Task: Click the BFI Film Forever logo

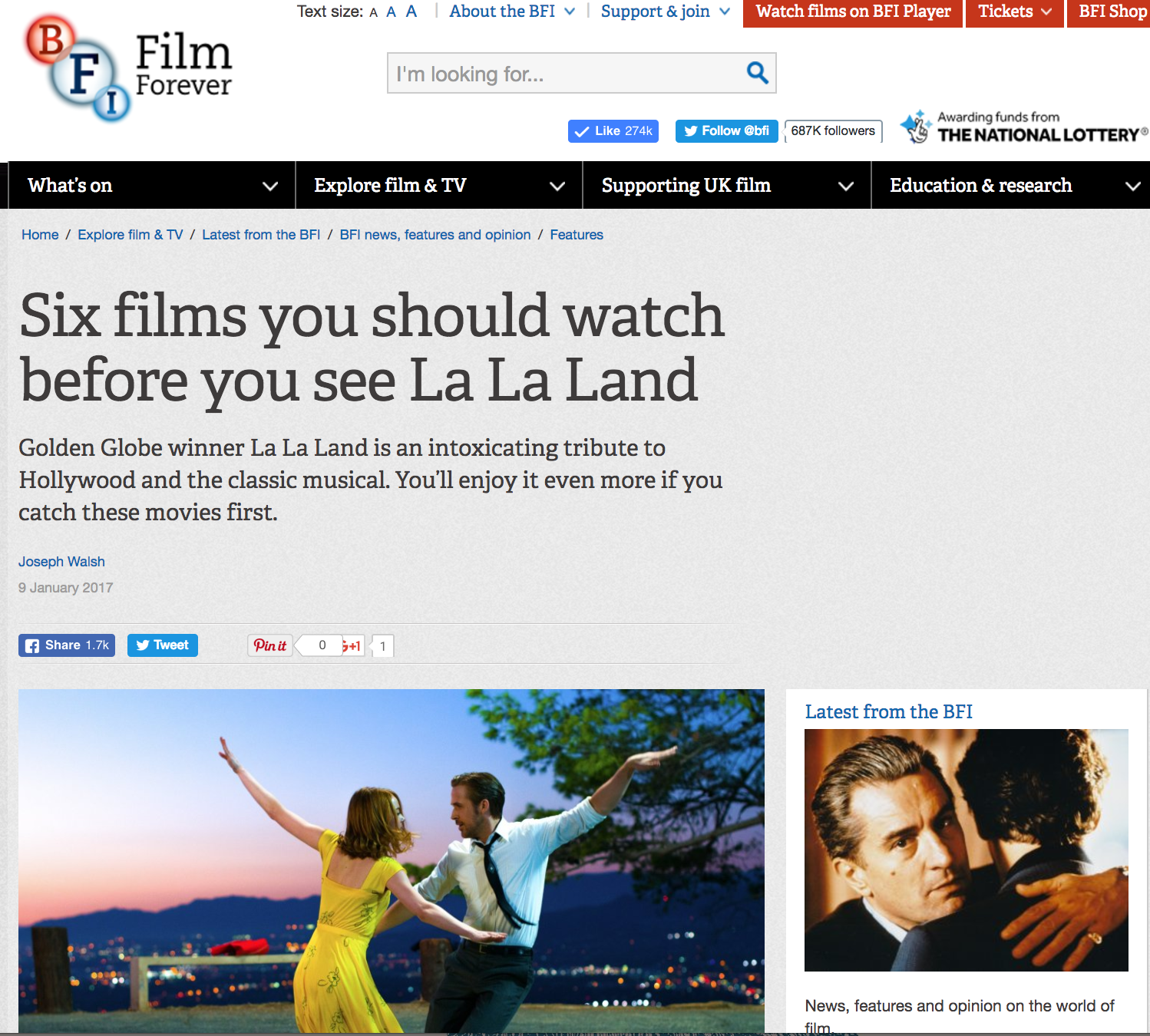Action: click(128, 68)
